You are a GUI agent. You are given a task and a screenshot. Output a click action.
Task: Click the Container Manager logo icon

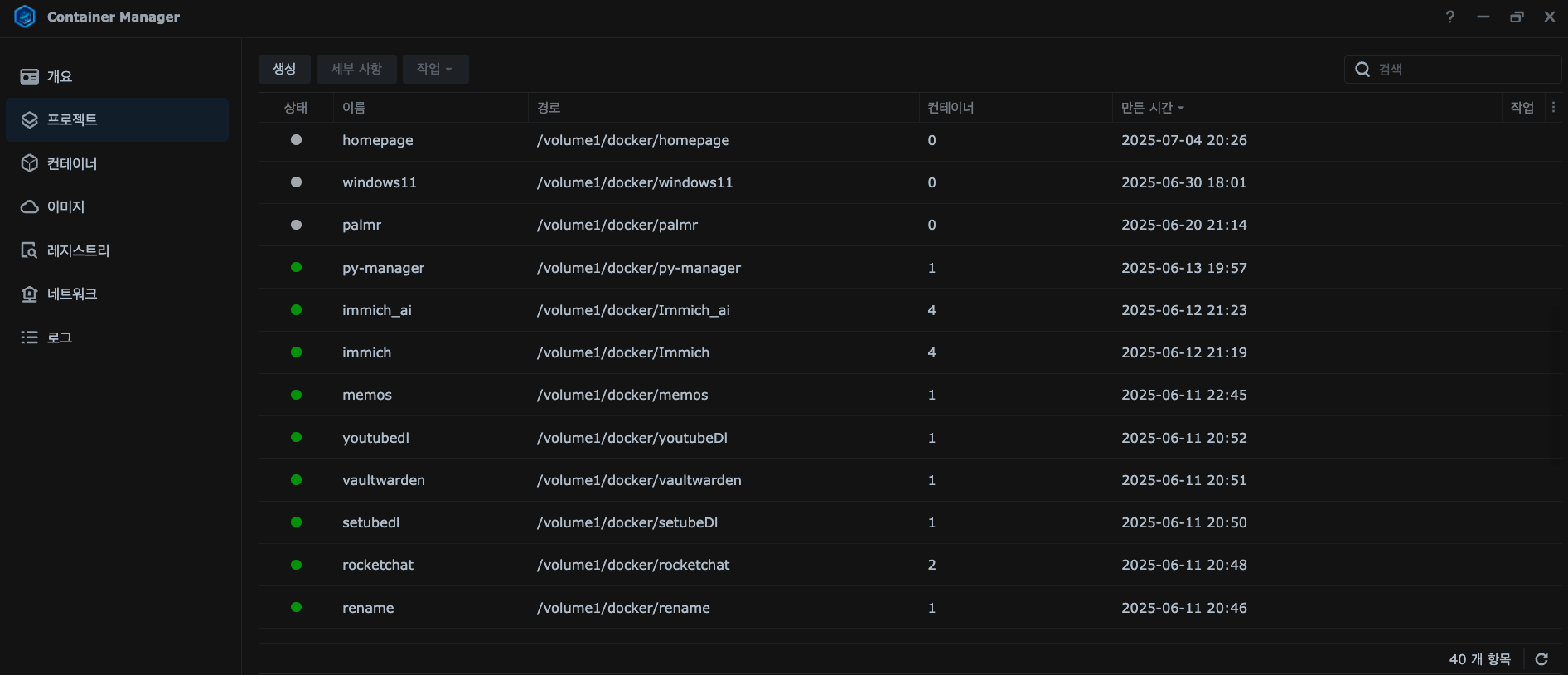tap(25, 17)
